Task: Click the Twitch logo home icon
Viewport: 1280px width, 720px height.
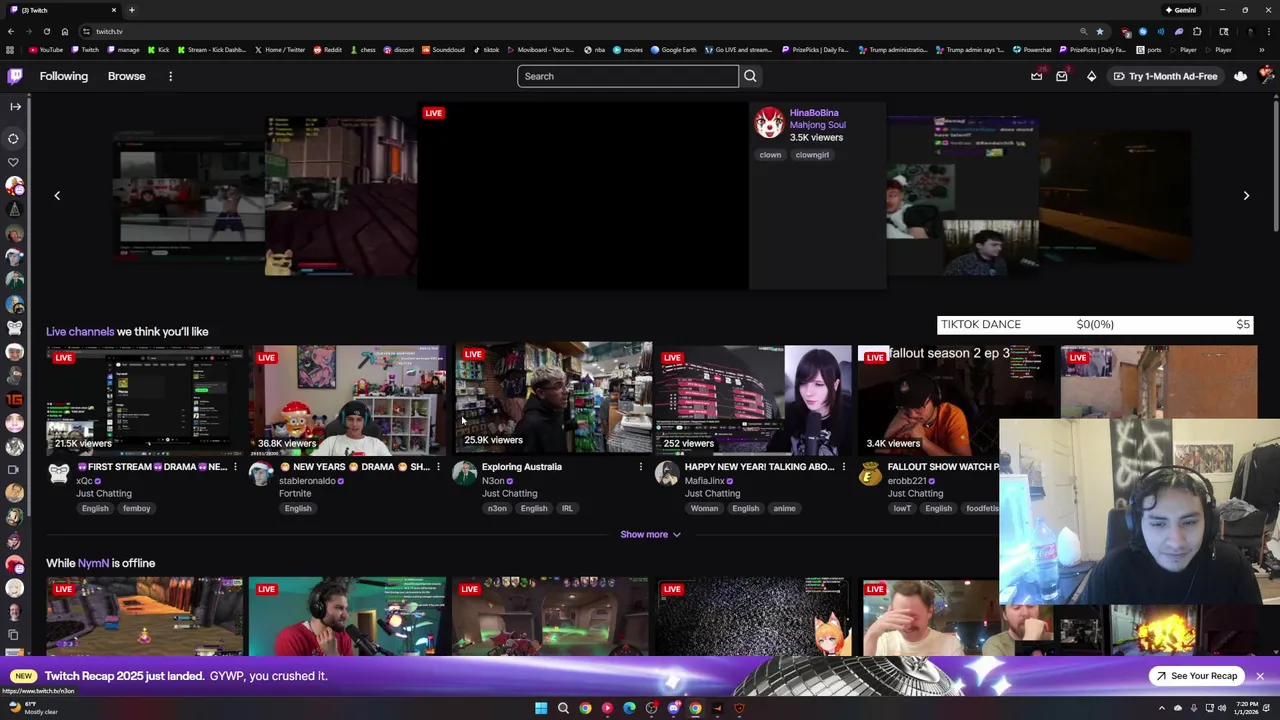Action: coord(15,76)
